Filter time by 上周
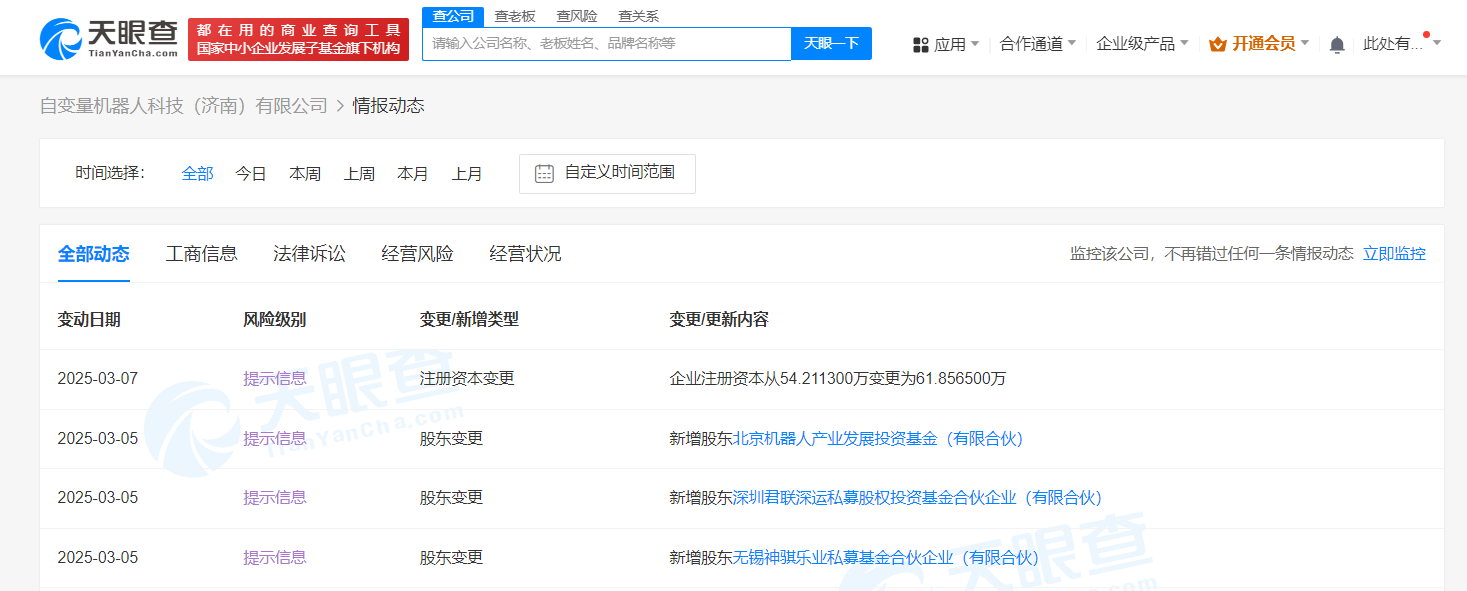The image size is (1467, 591). (359, 174)
